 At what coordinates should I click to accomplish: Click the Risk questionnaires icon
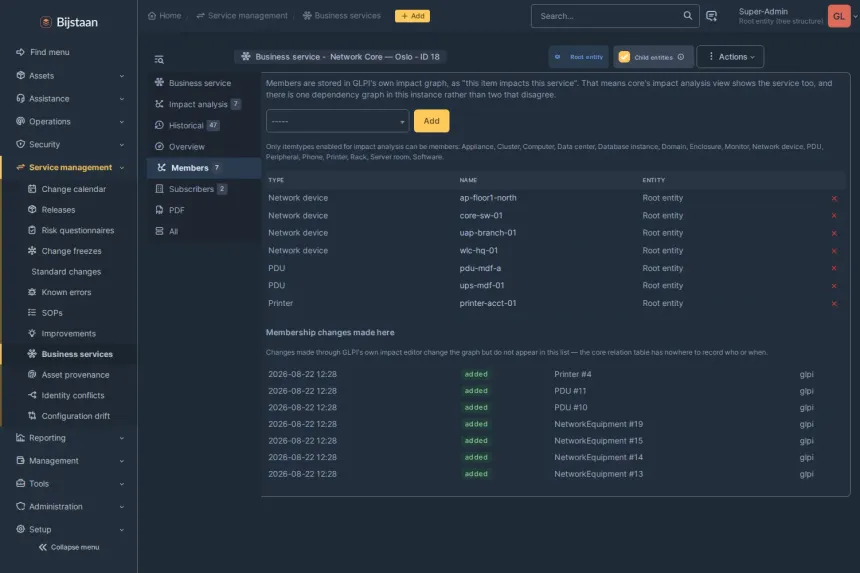tap(32, 230)
